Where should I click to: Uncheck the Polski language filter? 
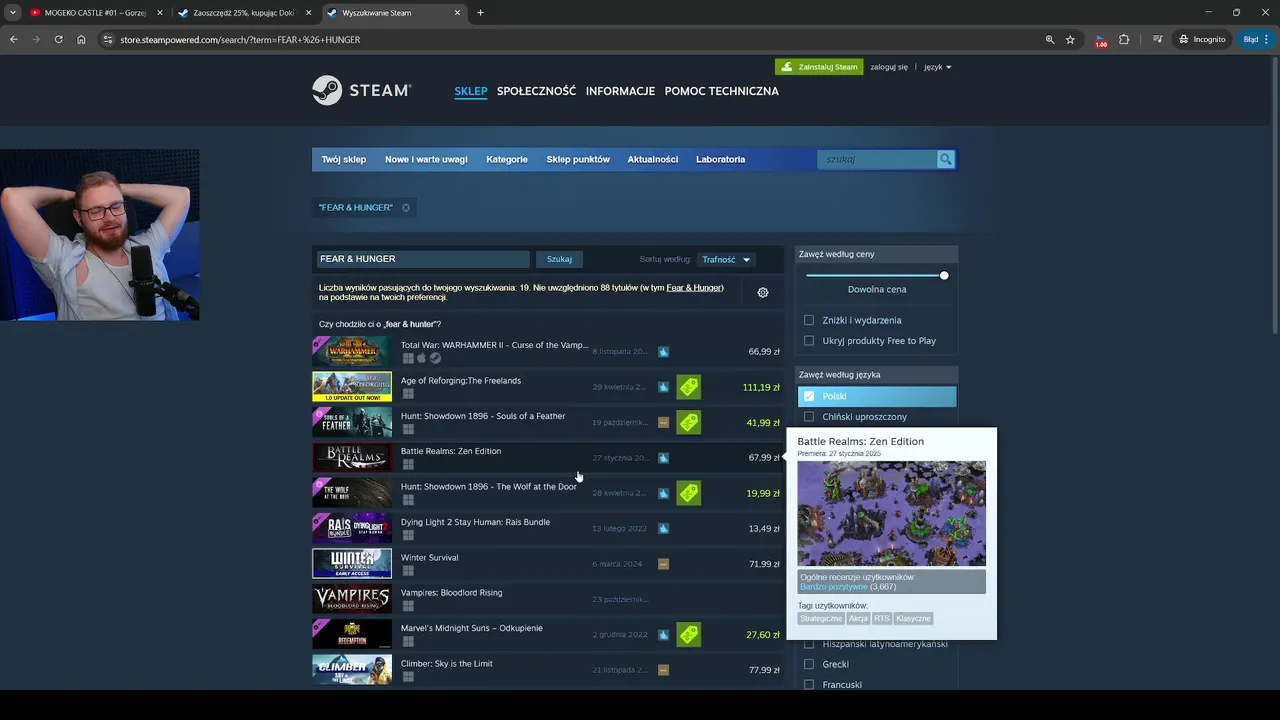[809, 396]
